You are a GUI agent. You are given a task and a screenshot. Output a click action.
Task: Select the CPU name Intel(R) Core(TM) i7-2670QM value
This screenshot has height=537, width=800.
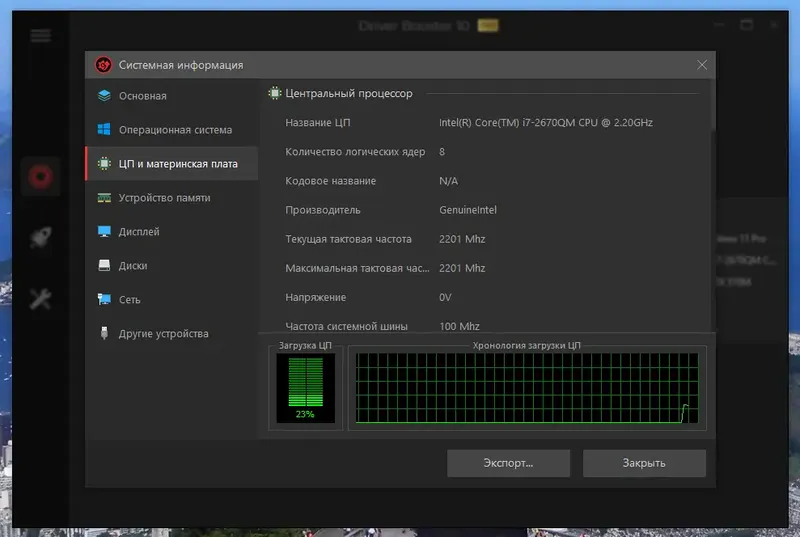coord(546,122)
